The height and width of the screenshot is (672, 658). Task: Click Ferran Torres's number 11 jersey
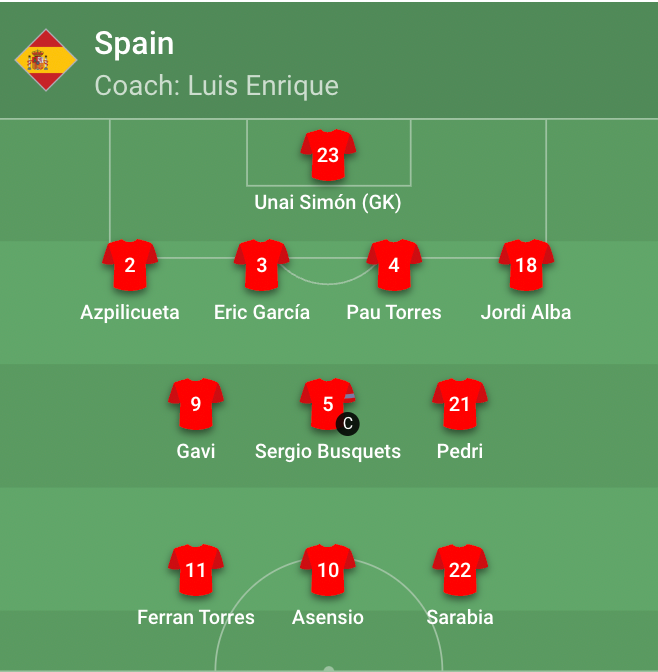196,570
